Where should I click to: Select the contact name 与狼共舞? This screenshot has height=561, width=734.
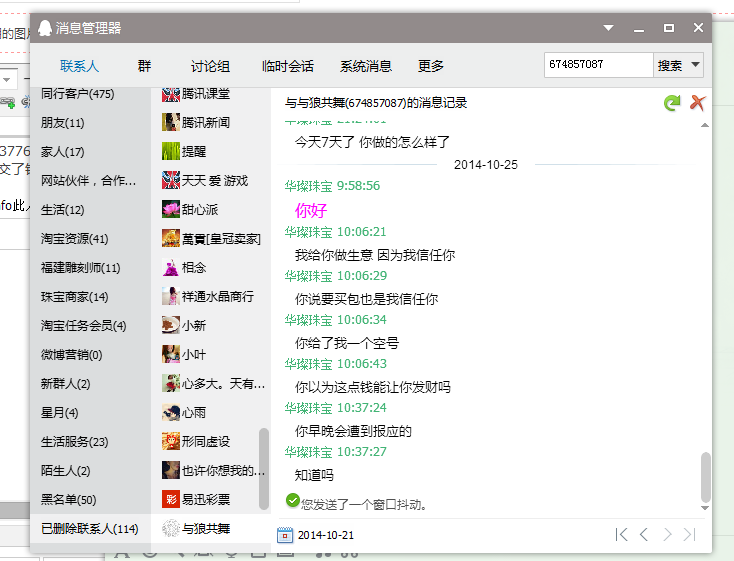click(x=206, y=529)
